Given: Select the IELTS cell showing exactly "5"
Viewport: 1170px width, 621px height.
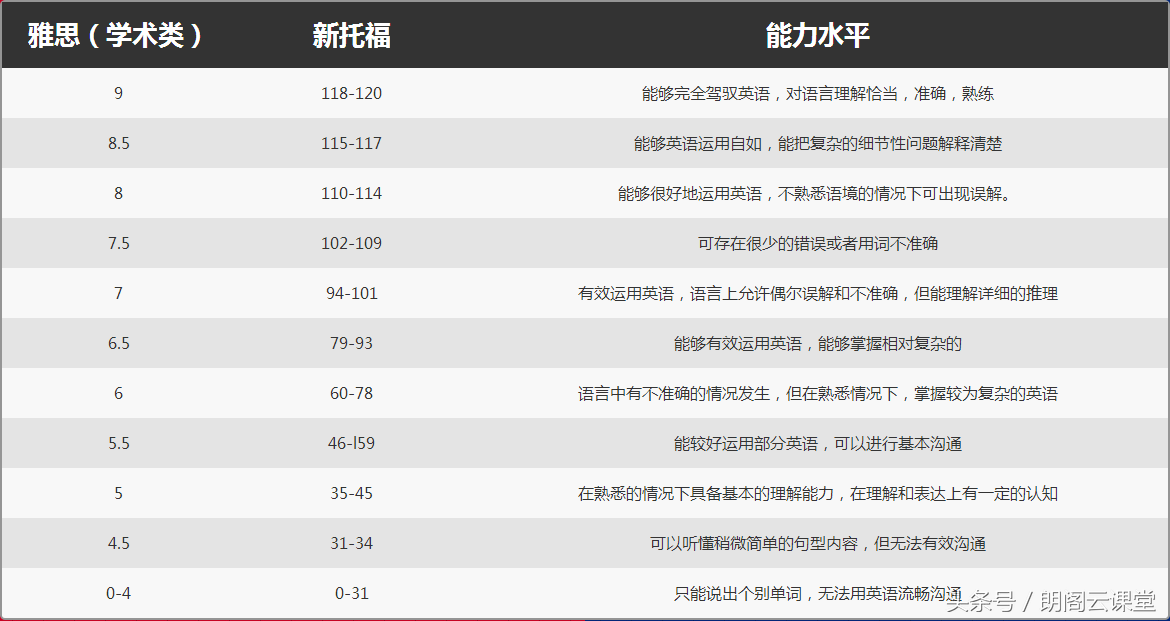Looking at the screenshot, I should pos(119,493).
